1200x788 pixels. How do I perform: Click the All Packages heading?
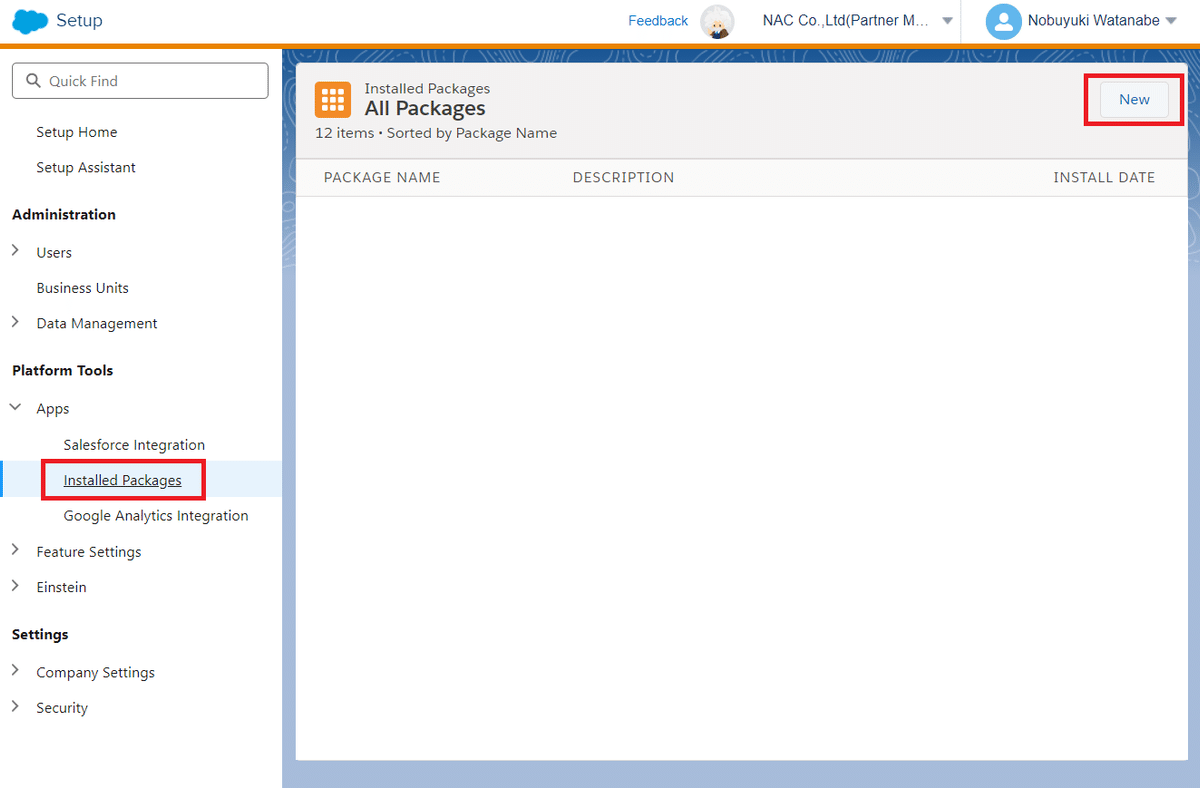(425, 108)
